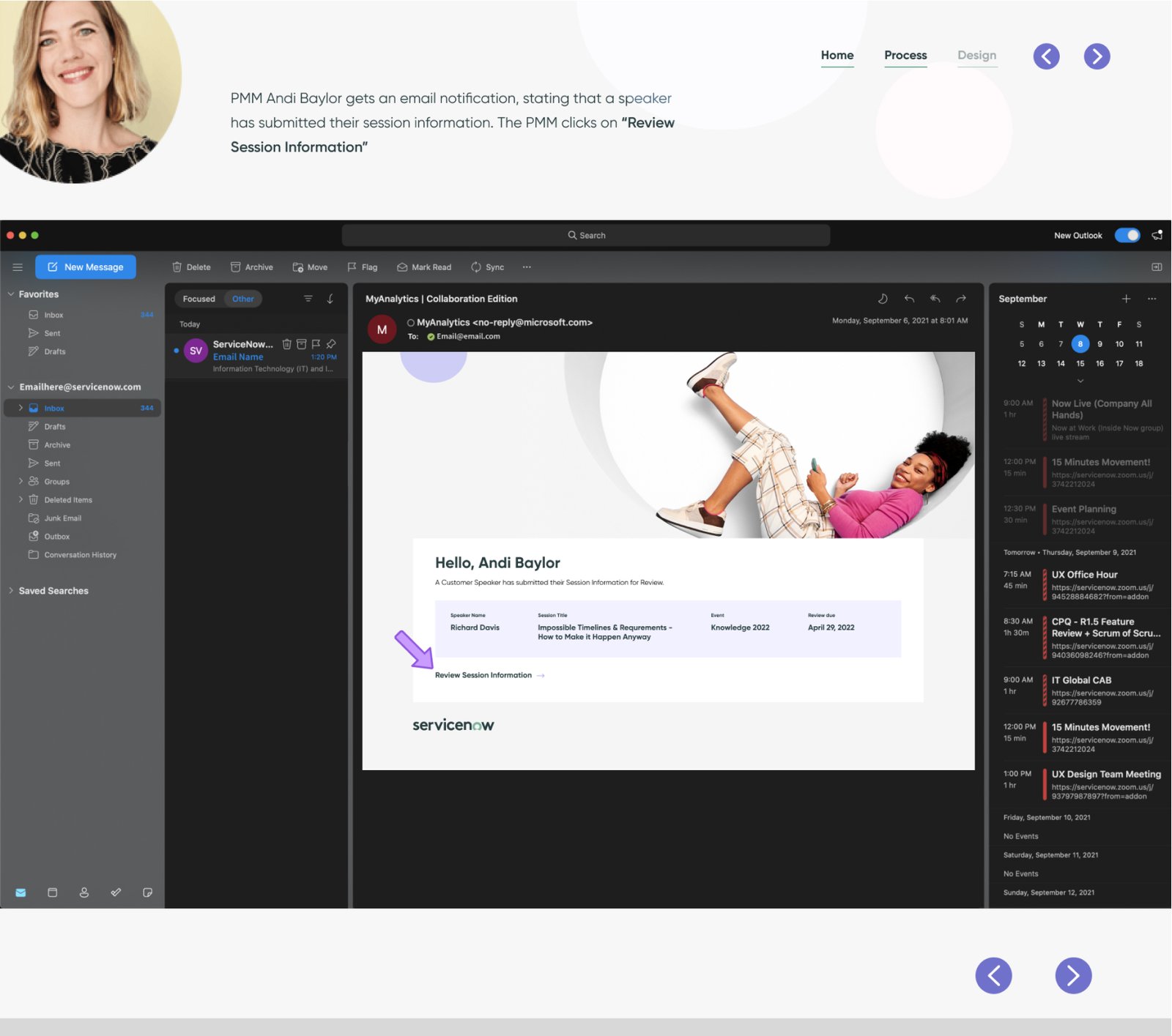The width and height of the screenshot is (1172, 1036).
Task: Open the message list filter icon
Action: click(x=308, y=299)
